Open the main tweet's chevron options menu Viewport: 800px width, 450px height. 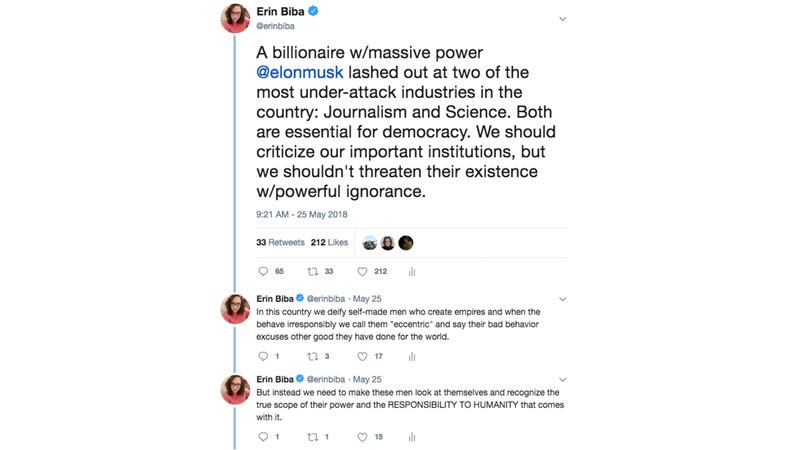click(x=563, y=18)
